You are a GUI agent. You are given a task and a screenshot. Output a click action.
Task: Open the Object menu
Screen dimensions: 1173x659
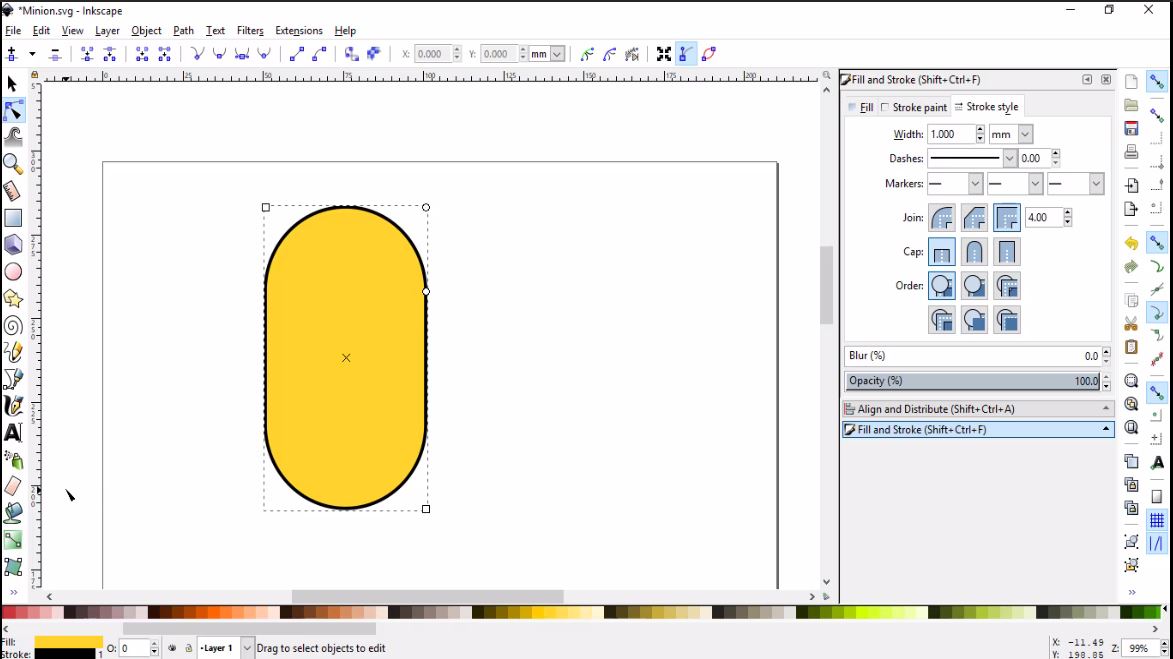tap(146, 31)
